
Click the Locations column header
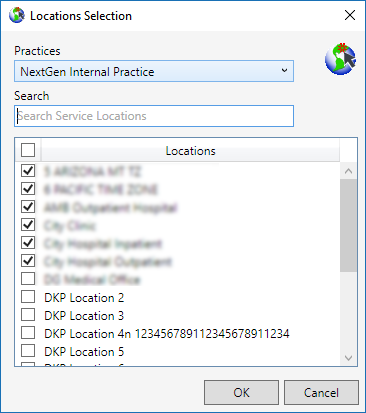[x=190, y=151]
